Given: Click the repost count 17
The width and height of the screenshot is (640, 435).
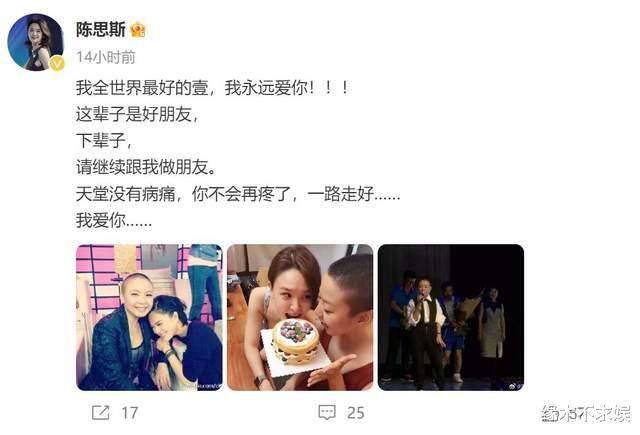Looking at the screenshot, I should [129, 413].
